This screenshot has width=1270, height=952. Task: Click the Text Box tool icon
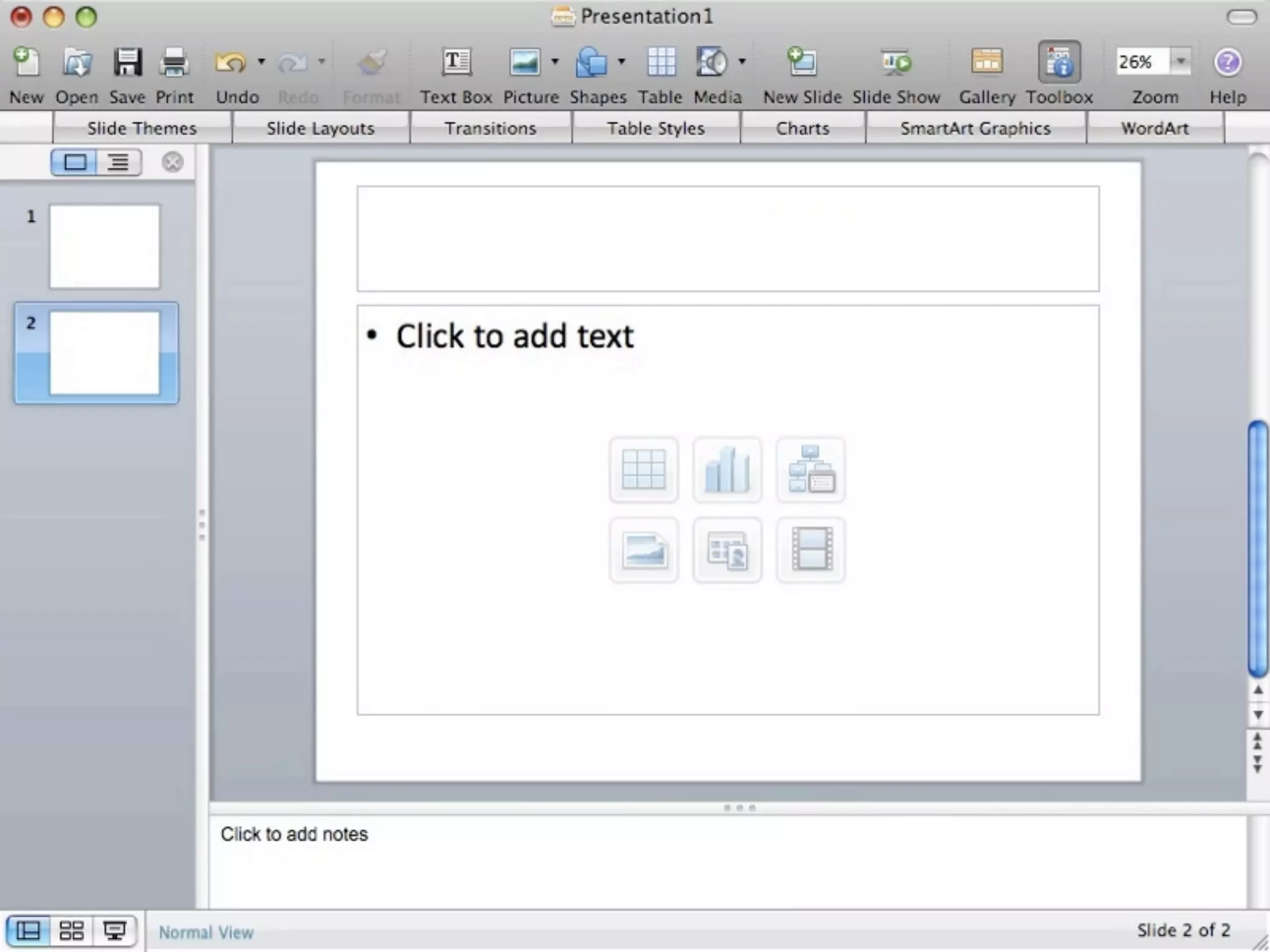pos(456,62)
